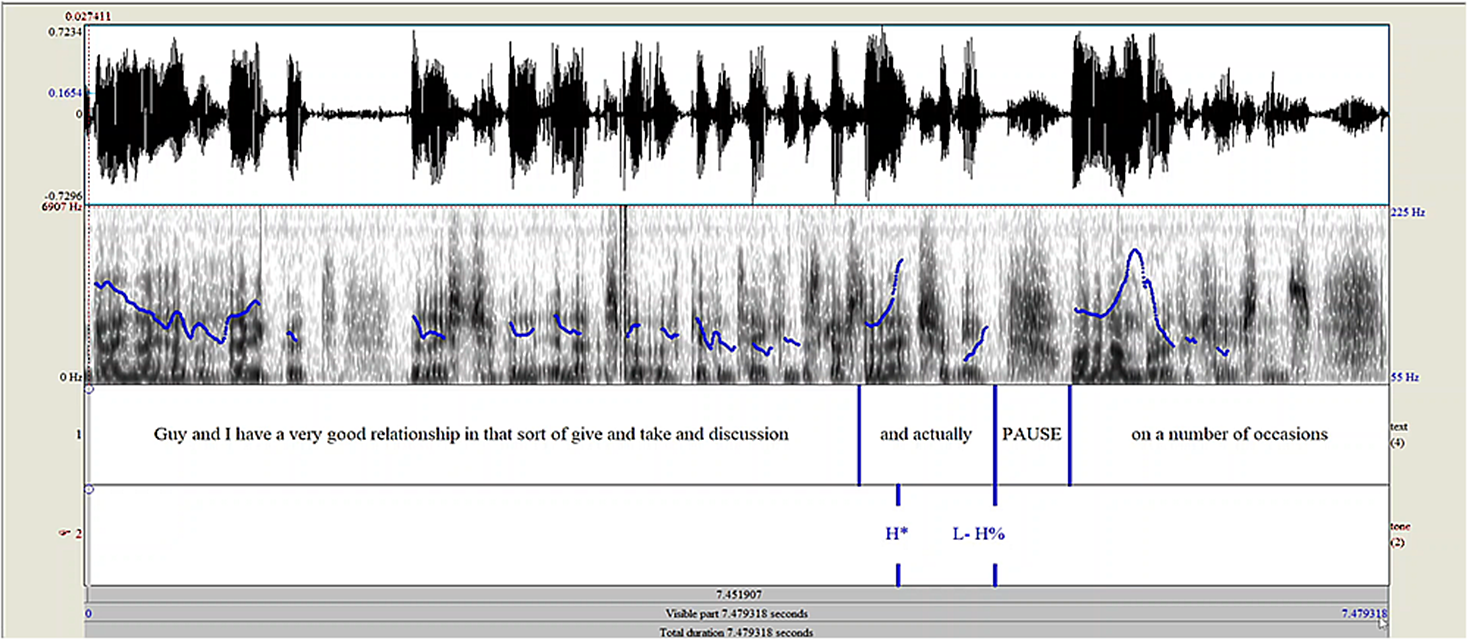Click the small circle atop the tone tier
This screenshot has width=1469, height=641.
[90, 489]
